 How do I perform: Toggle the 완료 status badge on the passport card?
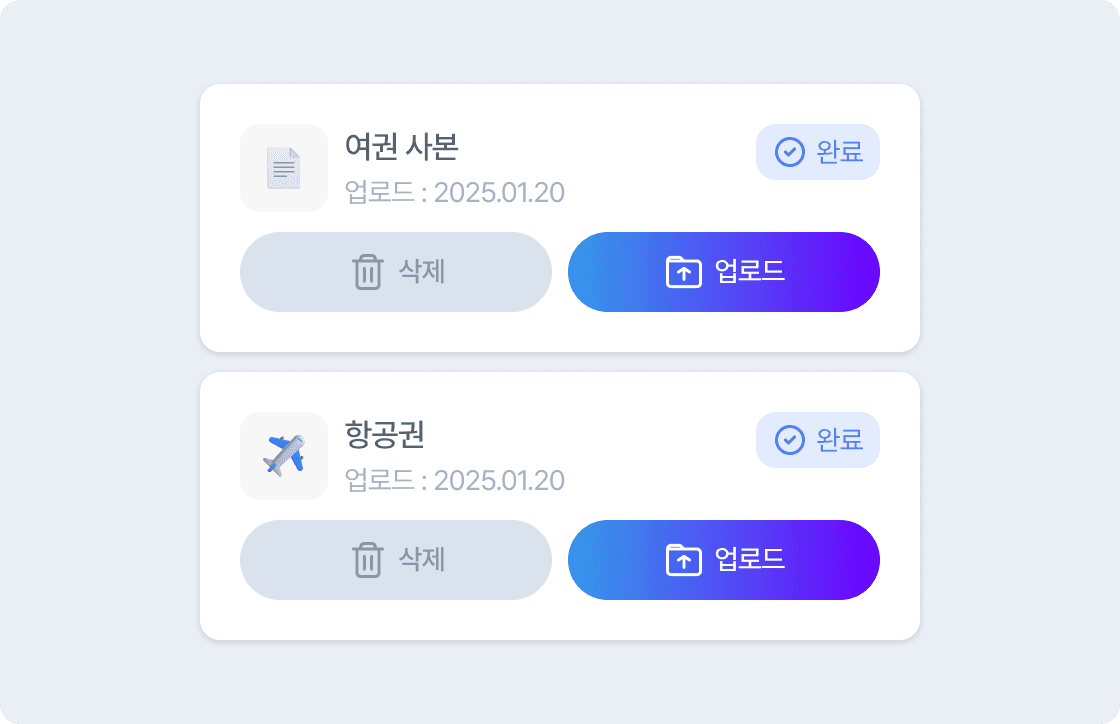pos(817,152)
